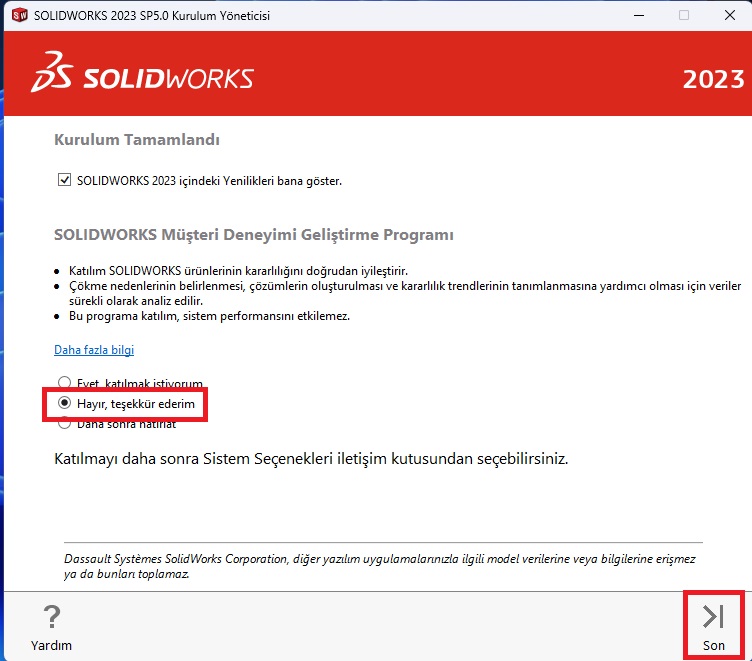Pick the Daha sonra hatırlat option

click(x=65, y=423)
